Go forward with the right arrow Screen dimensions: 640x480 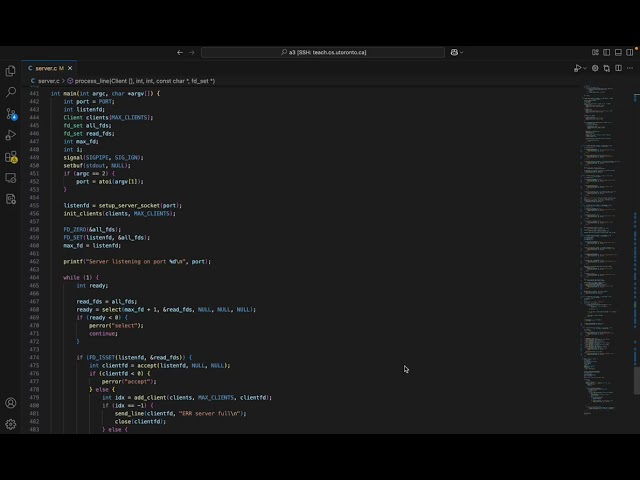(x=191, y=52)
